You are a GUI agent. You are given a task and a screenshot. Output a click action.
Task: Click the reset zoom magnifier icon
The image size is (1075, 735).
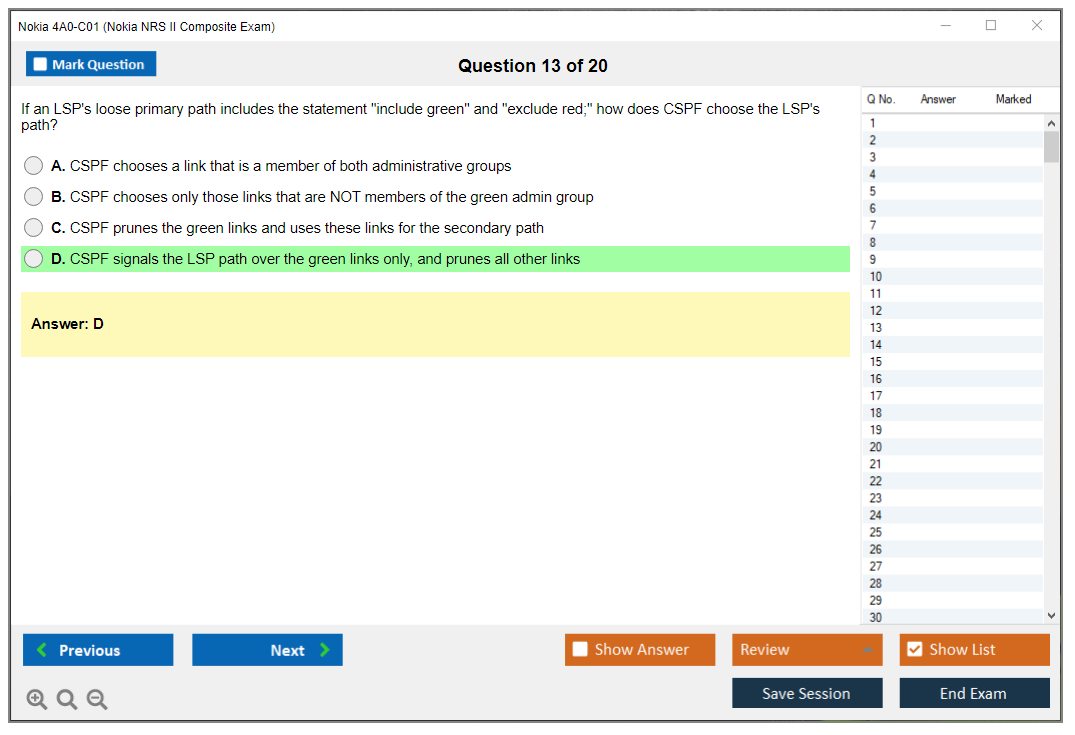pyautogui.click(x=67, y=700)
